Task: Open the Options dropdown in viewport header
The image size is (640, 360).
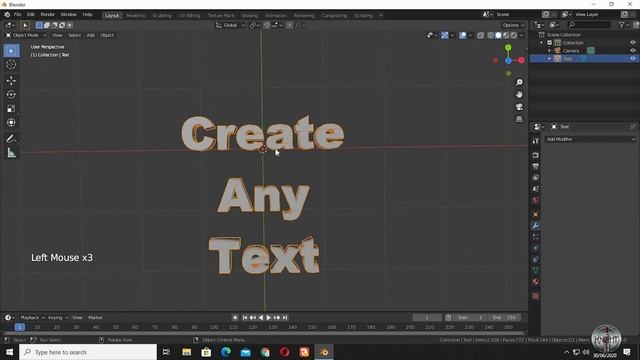Action: pos(513,25)
